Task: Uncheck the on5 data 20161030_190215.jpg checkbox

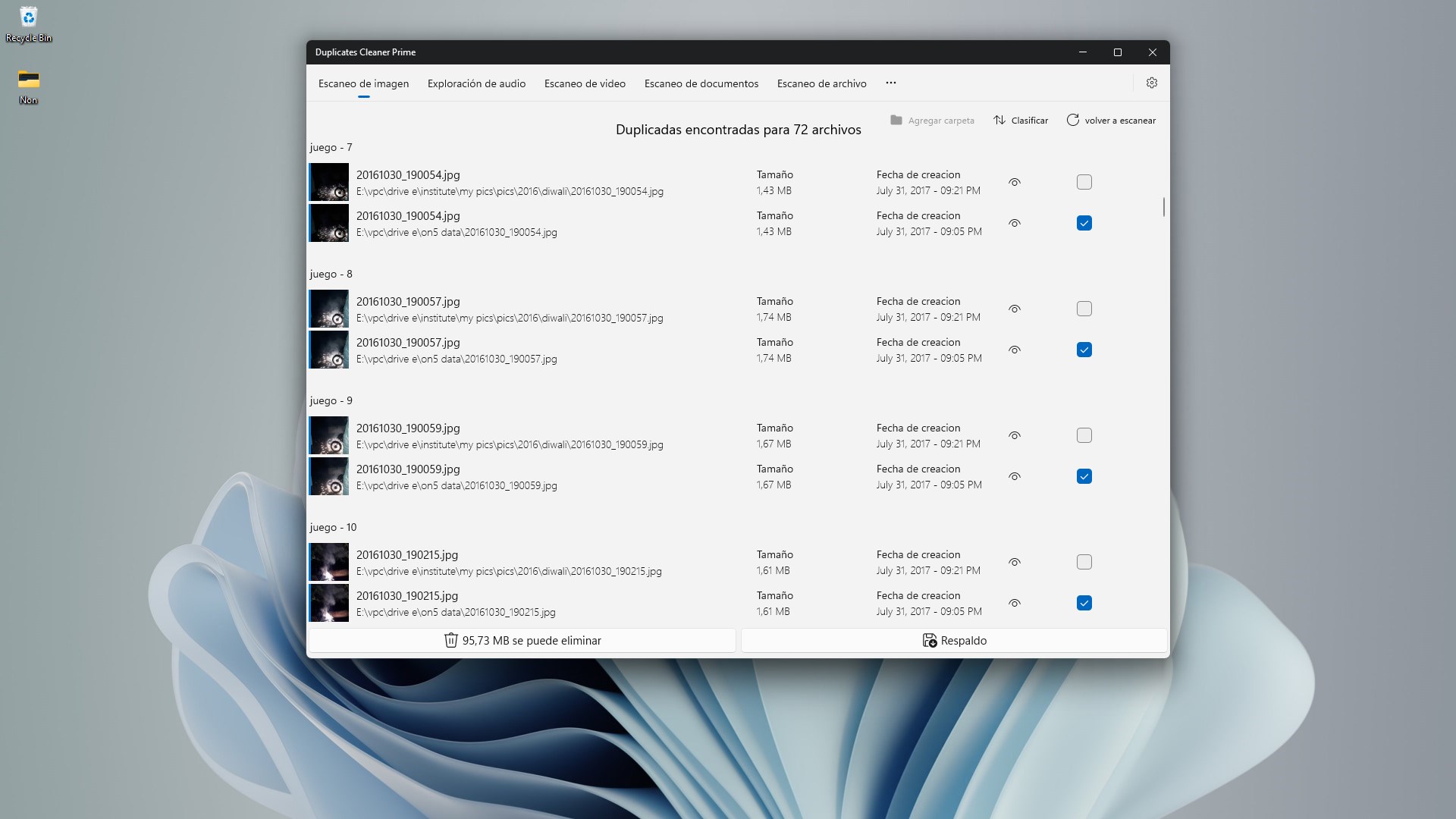Action: pos(1084,603)
